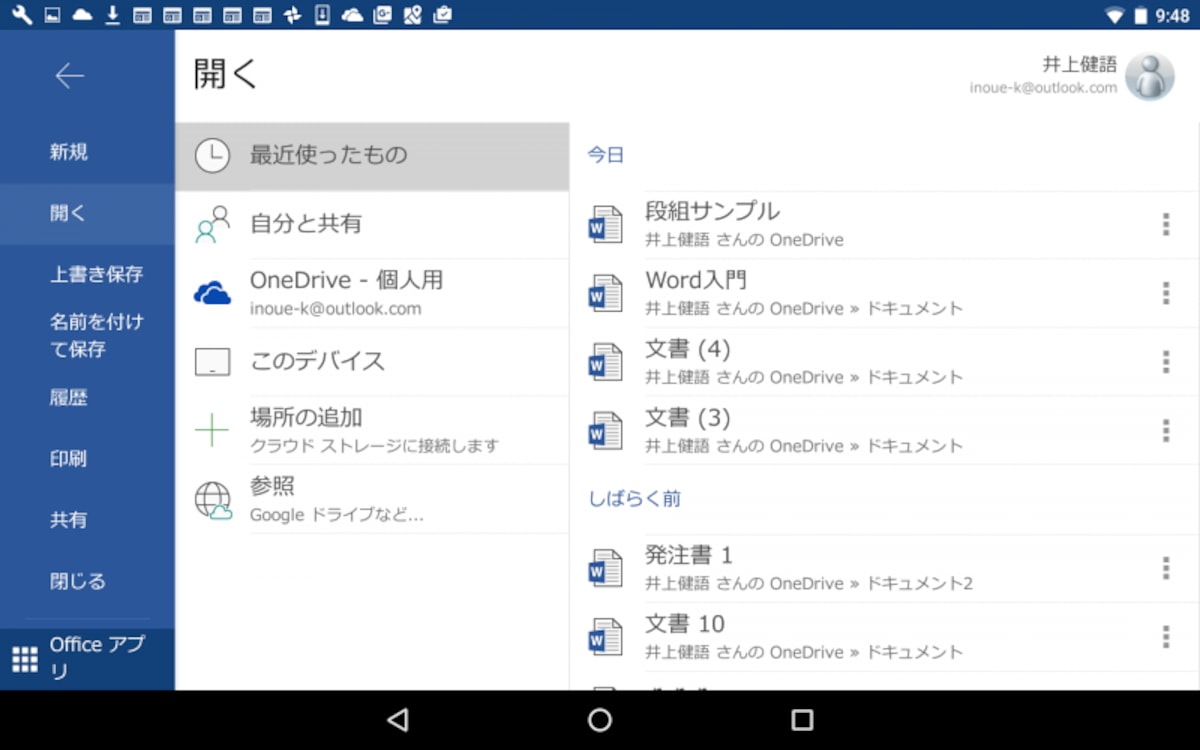Open more options for Word入門
The image size is (1200, 750).
(x=1166, y=293)
